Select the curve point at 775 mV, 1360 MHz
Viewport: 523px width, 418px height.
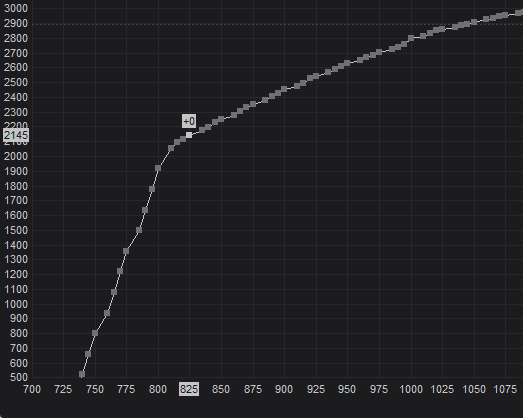point(126,251)
